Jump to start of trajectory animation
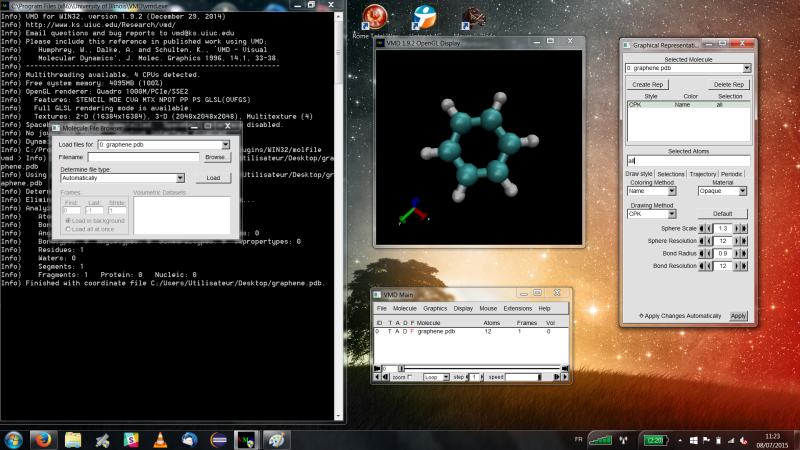The height and width of the screenshot is (450, 800). click(377, 368)
